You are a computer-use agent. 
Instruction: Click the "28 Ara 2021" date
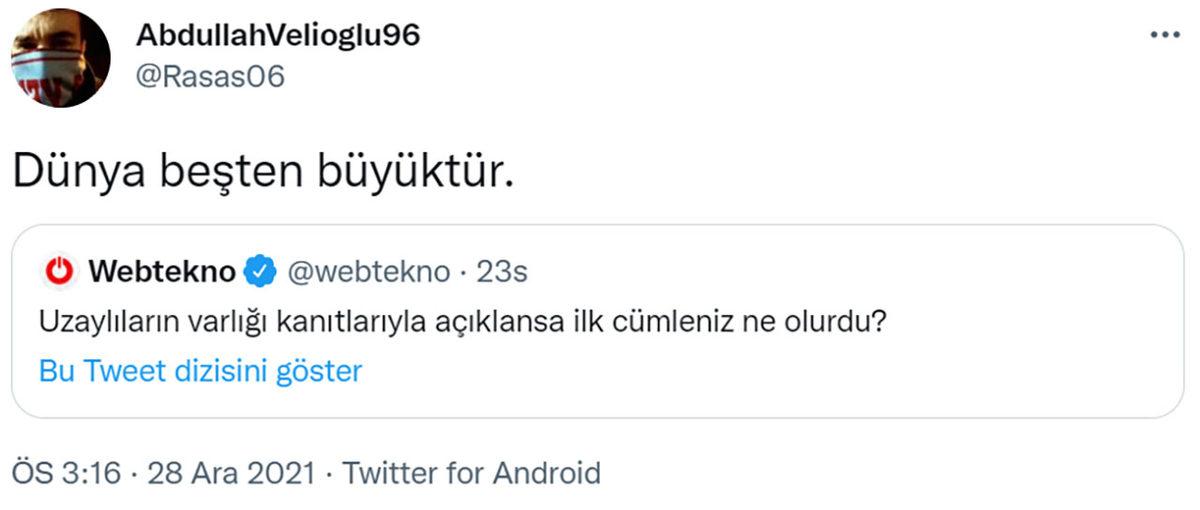tap(232, 472)
